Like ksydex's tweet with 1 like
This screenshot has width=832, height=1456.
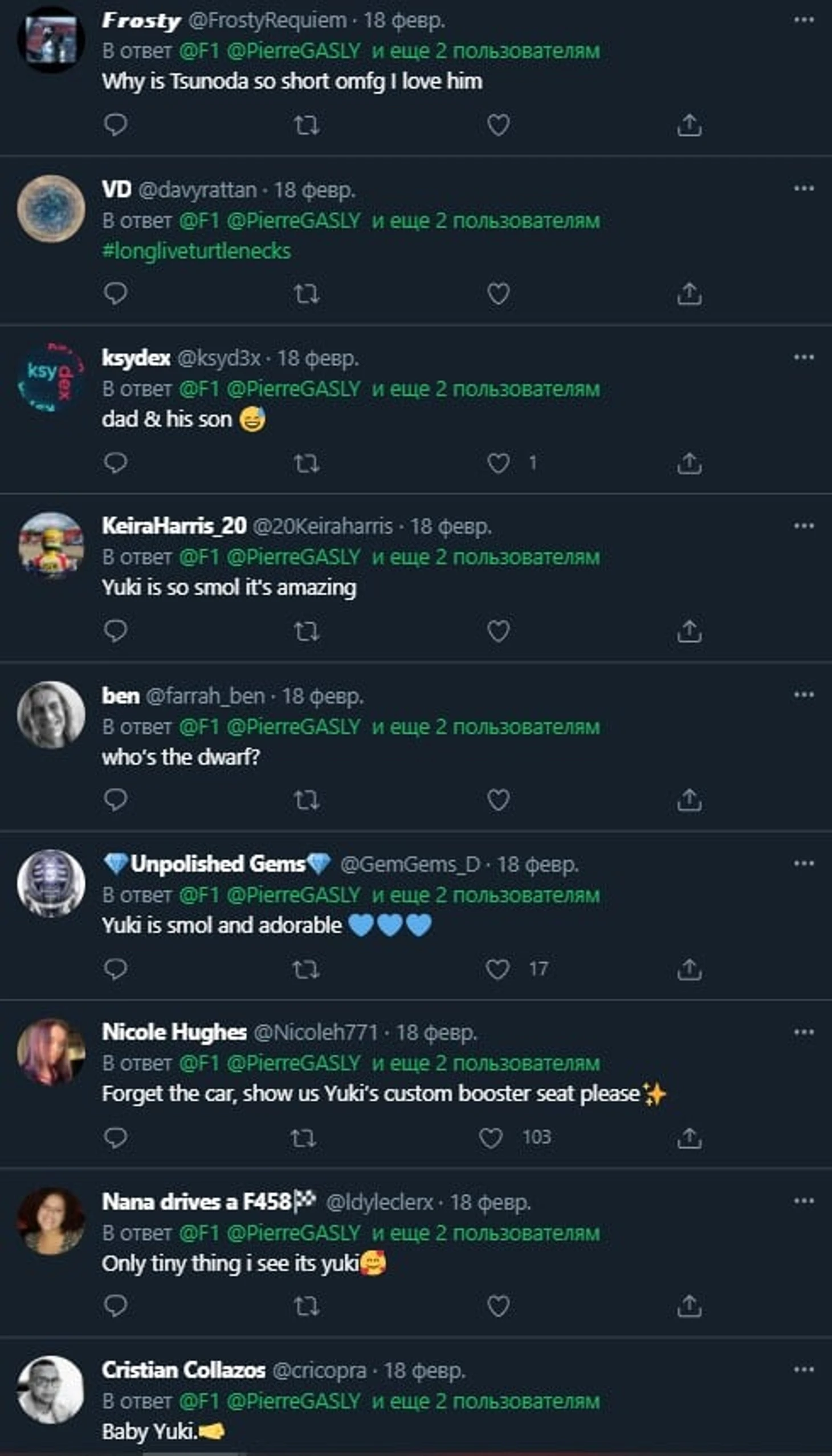click(498, 463)
